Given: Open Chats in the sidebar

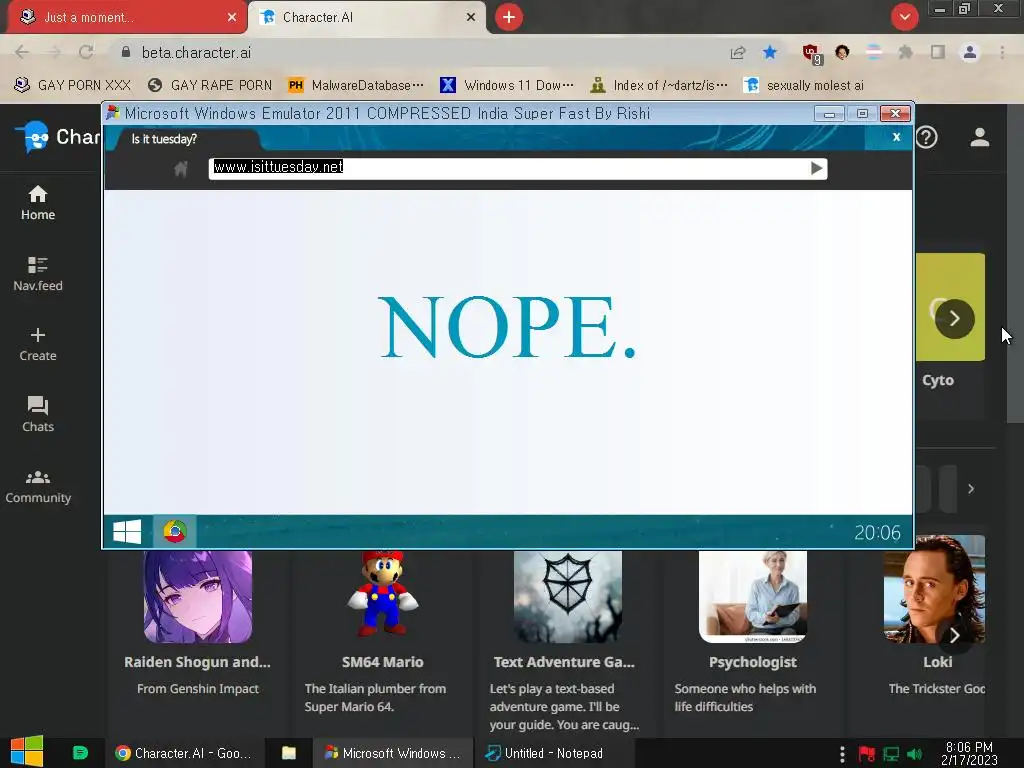Looking at the screenshot, I should tap(38, 414).
